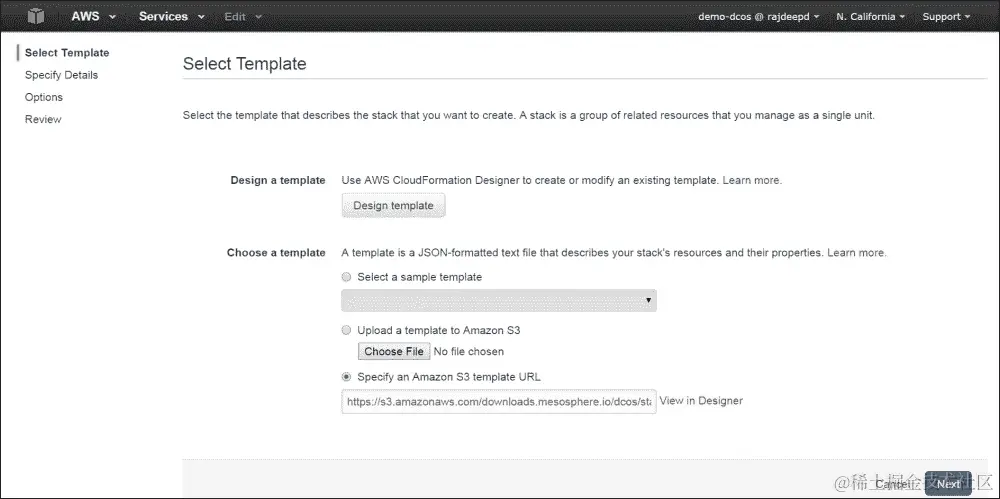Click the Choose File button

tap(393, 352)
